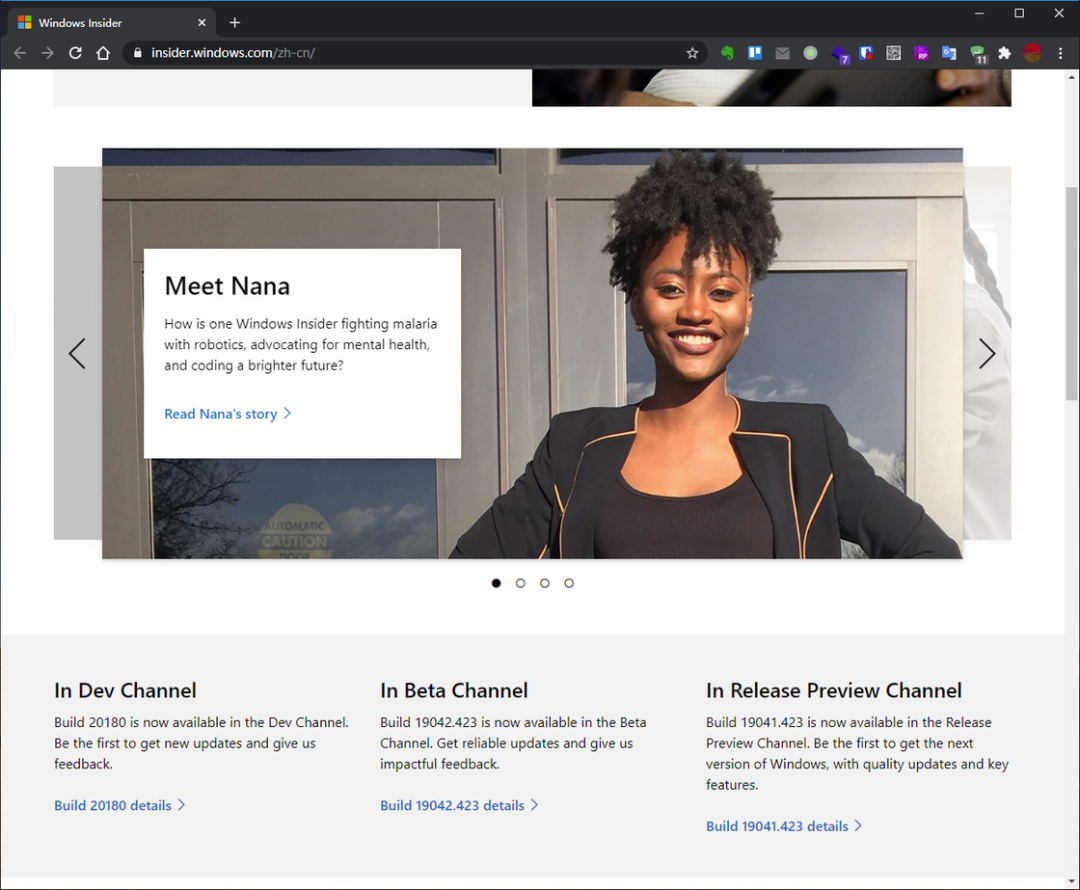Go to previous carousel slide
1080x890 pixels.
coord(77,353)
